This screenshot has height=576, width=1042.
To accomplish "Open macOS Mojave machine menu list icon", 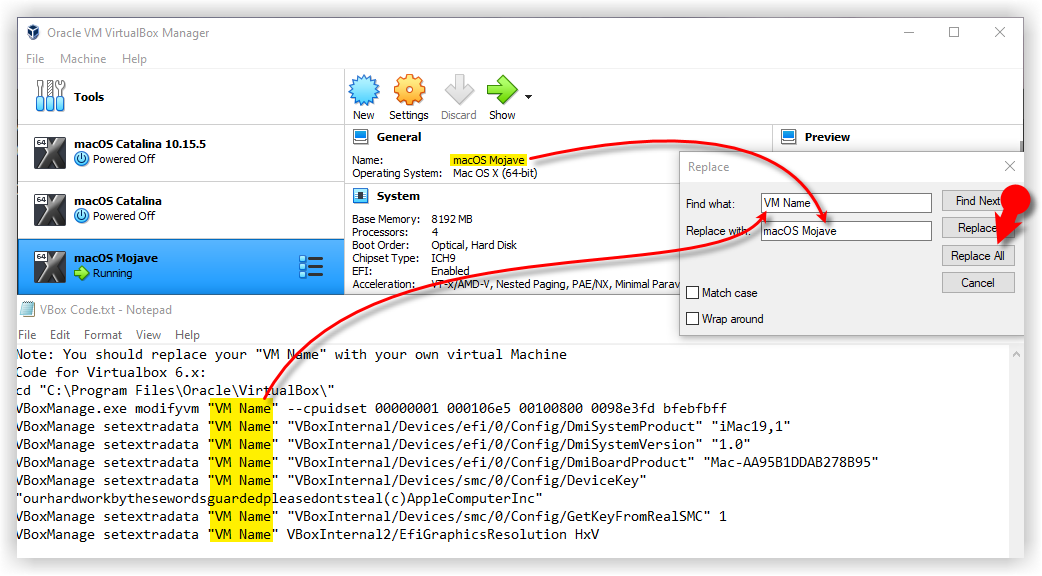I will coord(311,266).
